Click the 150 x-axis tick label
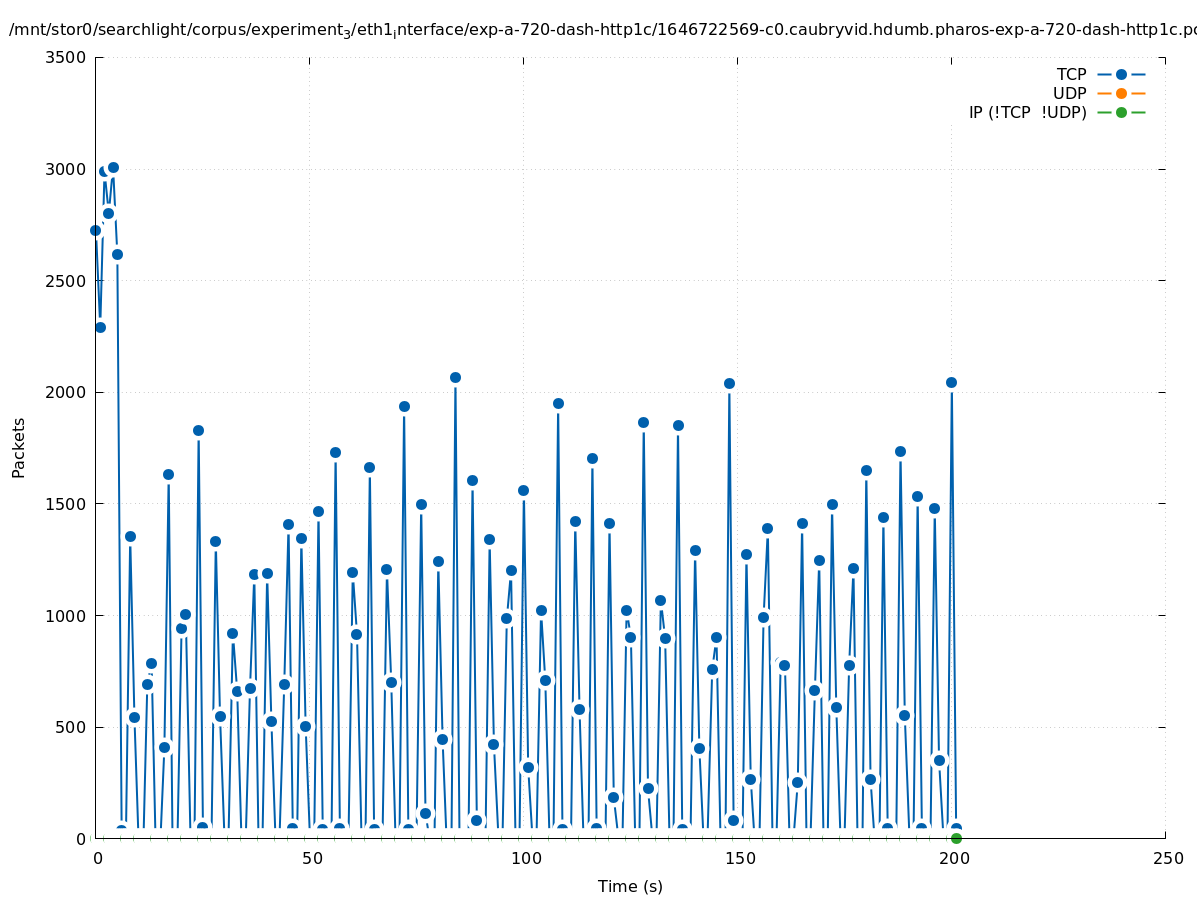The width and height of the screenshot is (1197, 900). click(738, 858)
